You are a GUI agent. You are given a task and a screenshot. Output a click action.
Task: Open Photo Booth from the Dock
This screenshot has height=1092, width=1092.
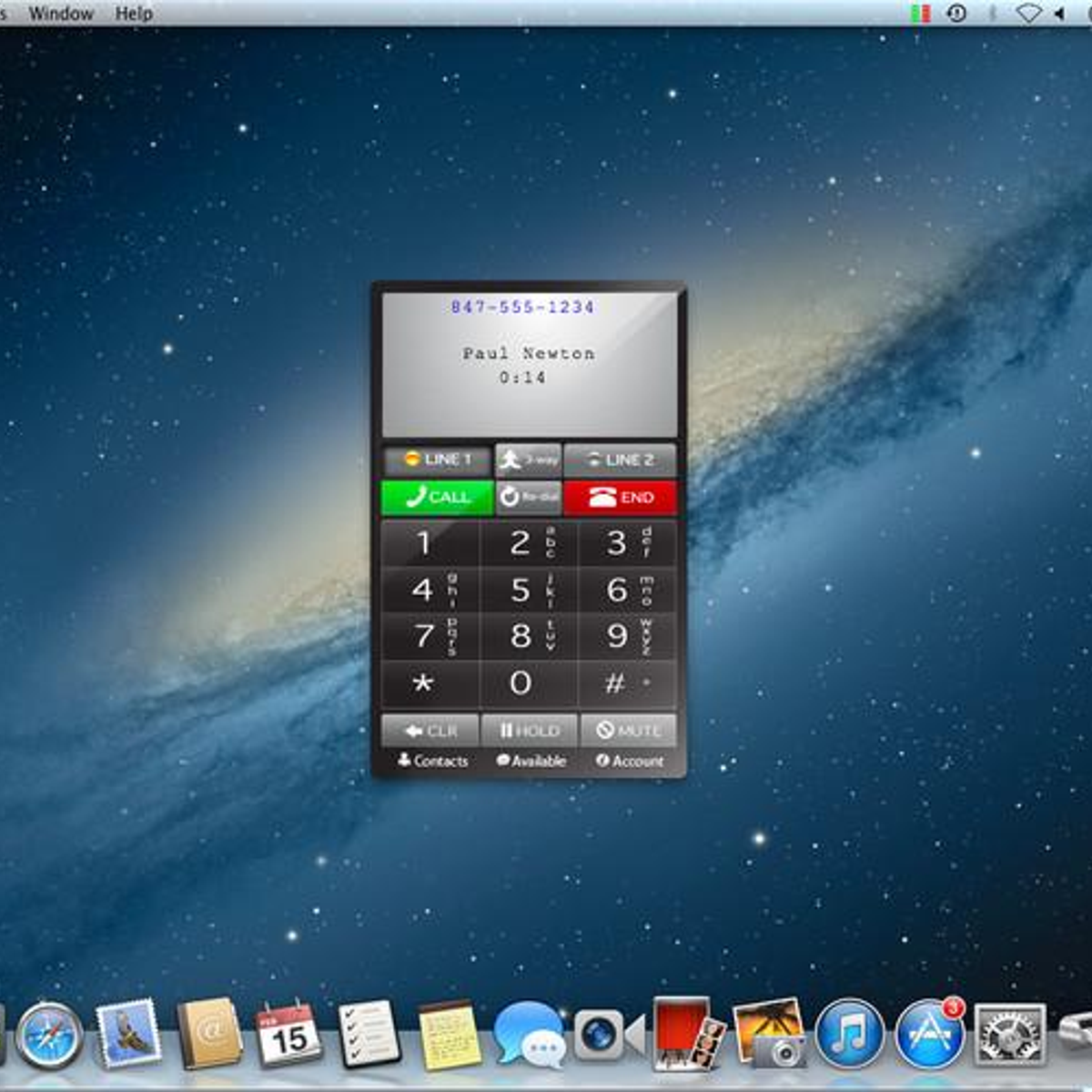[x=688, y=1034]
